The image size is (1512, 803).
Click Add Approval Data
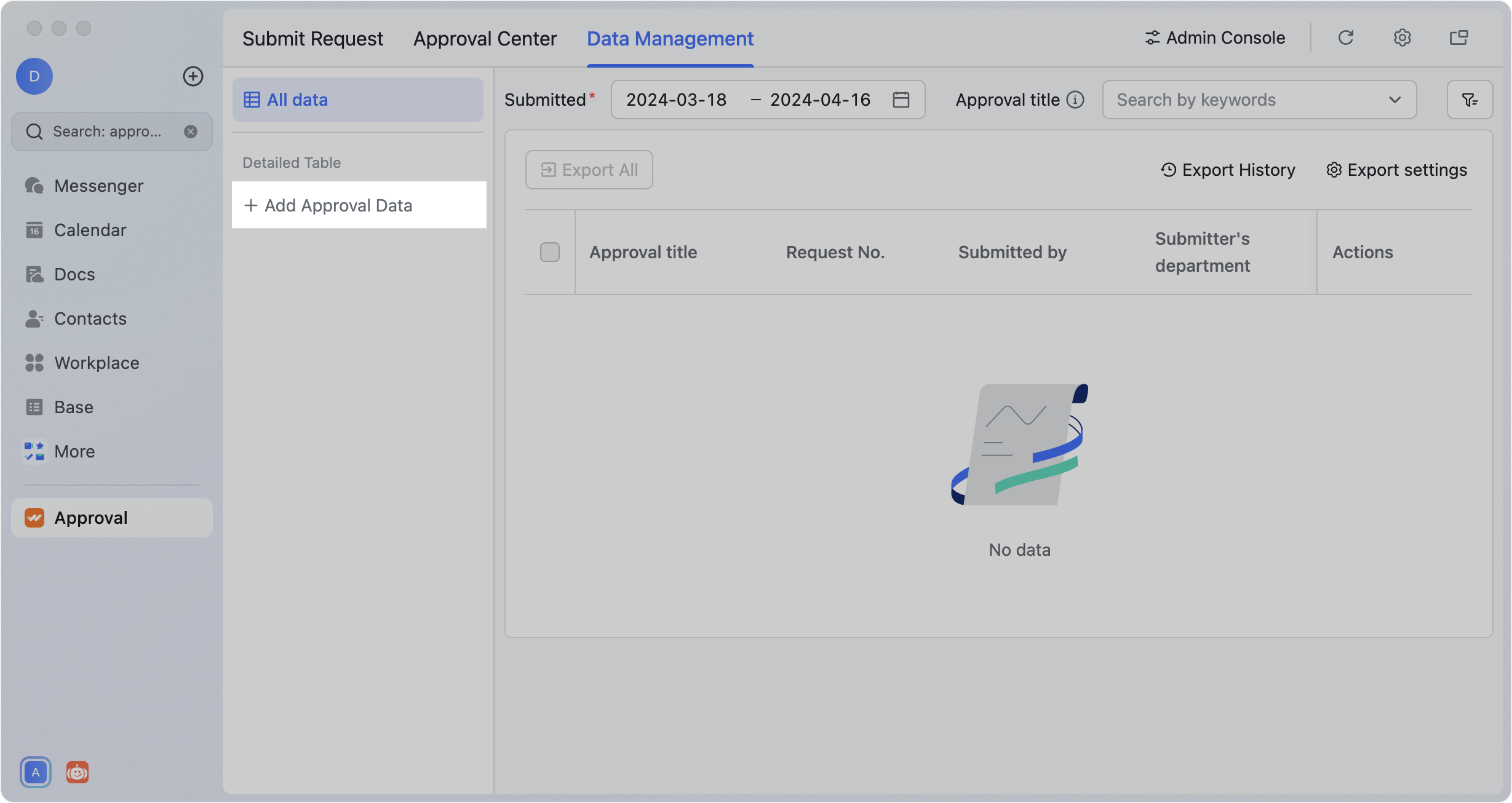(x=359, y=205)
